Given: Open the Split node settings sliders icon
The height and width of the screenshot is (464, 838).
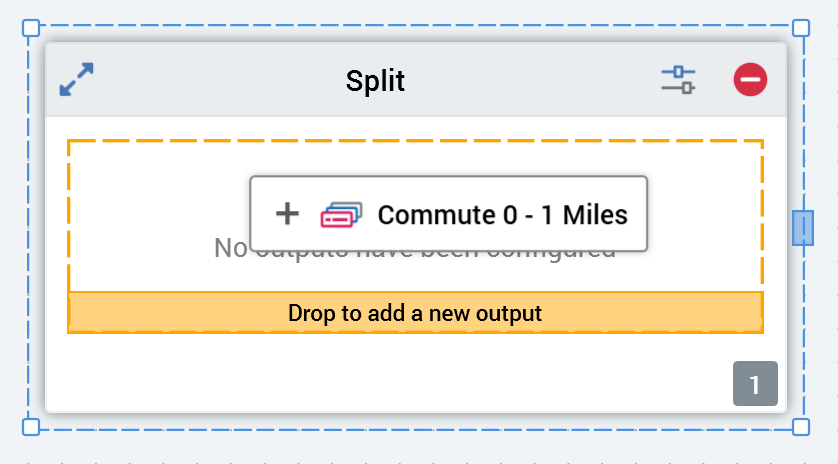Looking at the screenshot, I should [678, 80].
